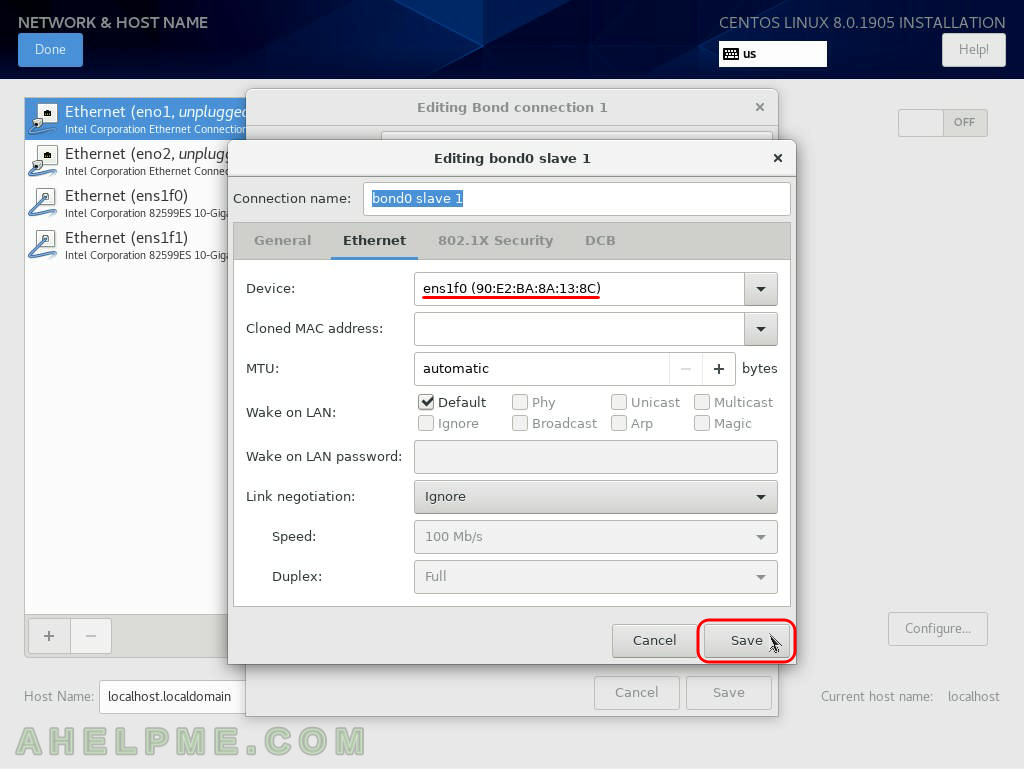Viewport: 1024px width, 769px height.
Task: Uncheck the Default Wake on LAN checkbox
Action: click(426, 402)
